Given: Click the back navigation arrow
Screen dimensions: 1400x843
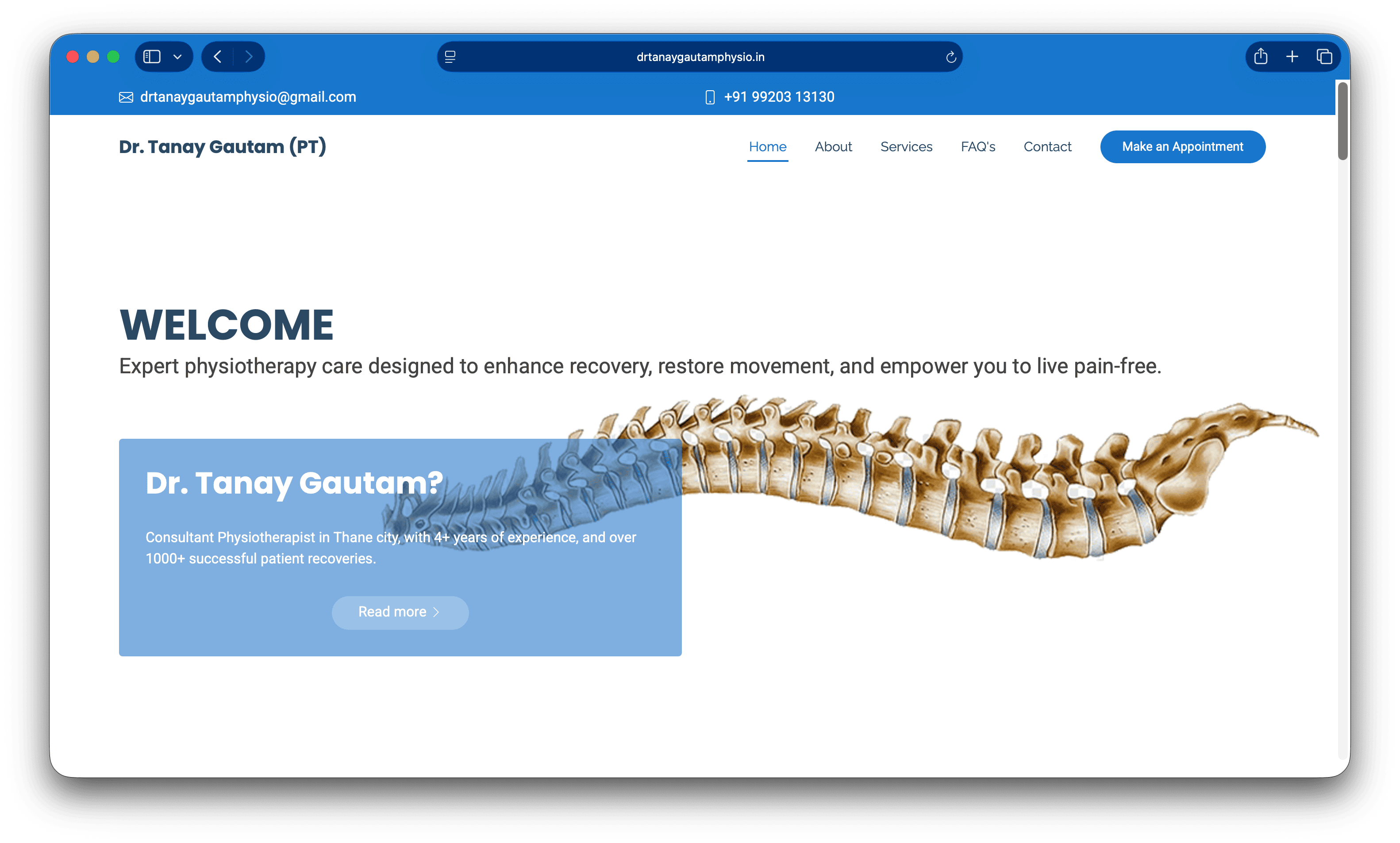Looking at the screenshot, I should [x=217, y=56].
